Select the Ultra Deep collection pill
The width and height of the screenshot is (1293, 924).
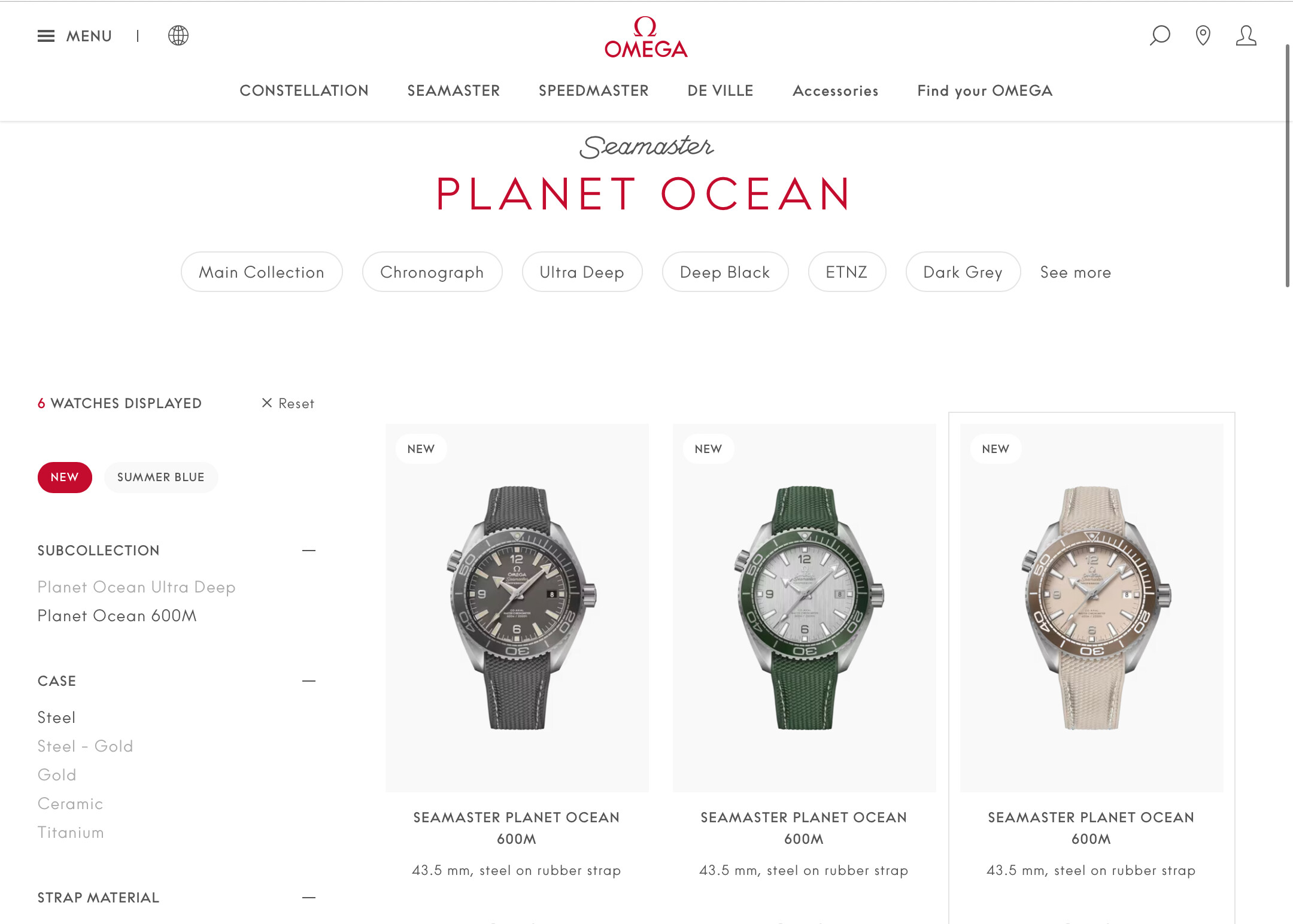pos(582,272)
